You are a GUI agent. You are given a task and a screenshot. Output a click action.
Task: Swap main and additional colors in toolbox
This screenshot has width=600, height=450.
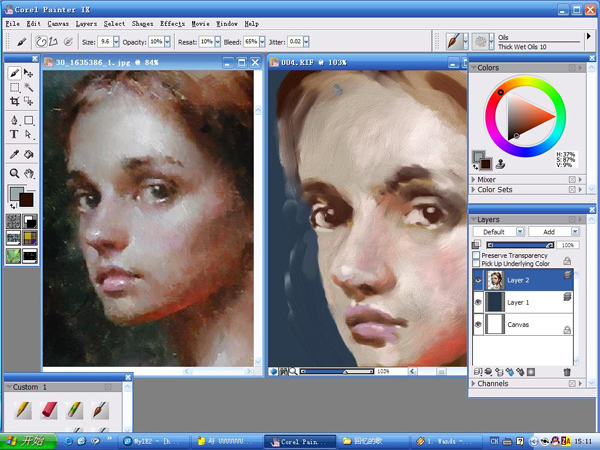[13, 206]
